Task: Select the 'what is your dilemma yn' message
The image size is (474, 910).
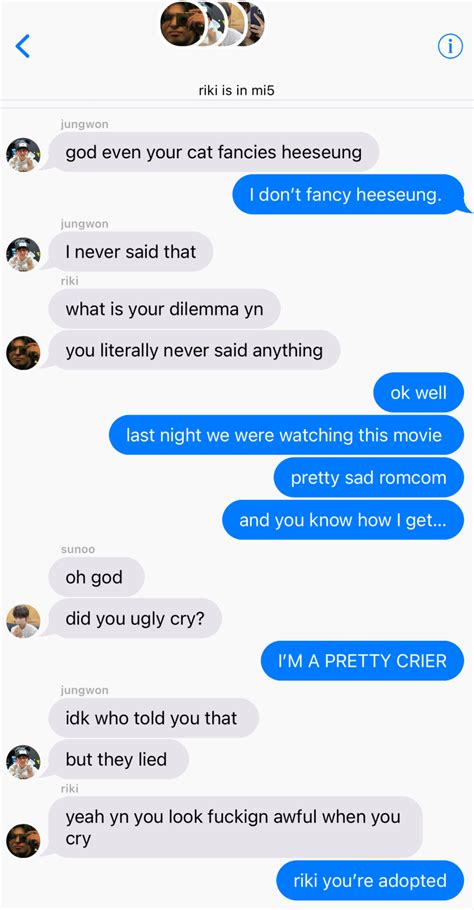Action: (x=165, y=309)
